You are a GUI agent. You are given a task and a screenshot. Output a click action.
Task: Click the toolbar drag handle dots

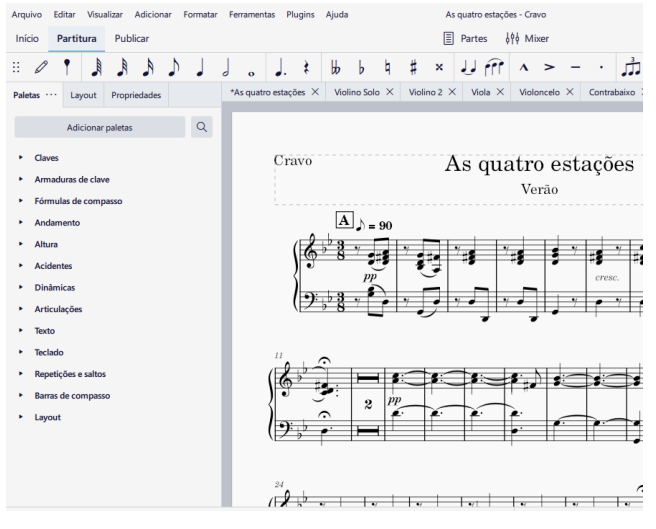16,67
